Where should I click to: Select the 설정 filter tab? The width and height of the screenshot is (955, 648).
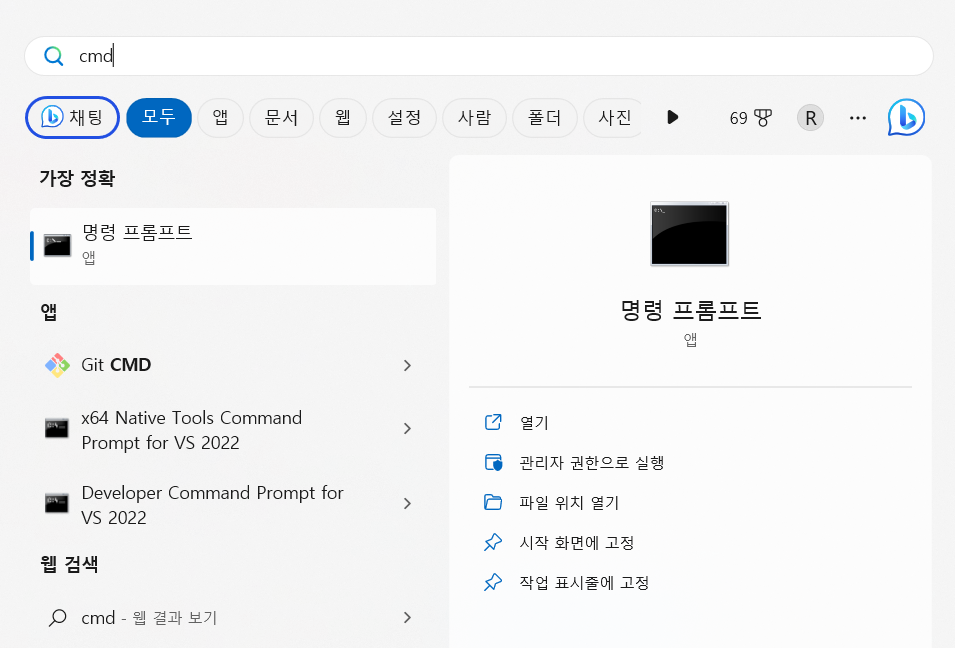click(x=404, y=117)
